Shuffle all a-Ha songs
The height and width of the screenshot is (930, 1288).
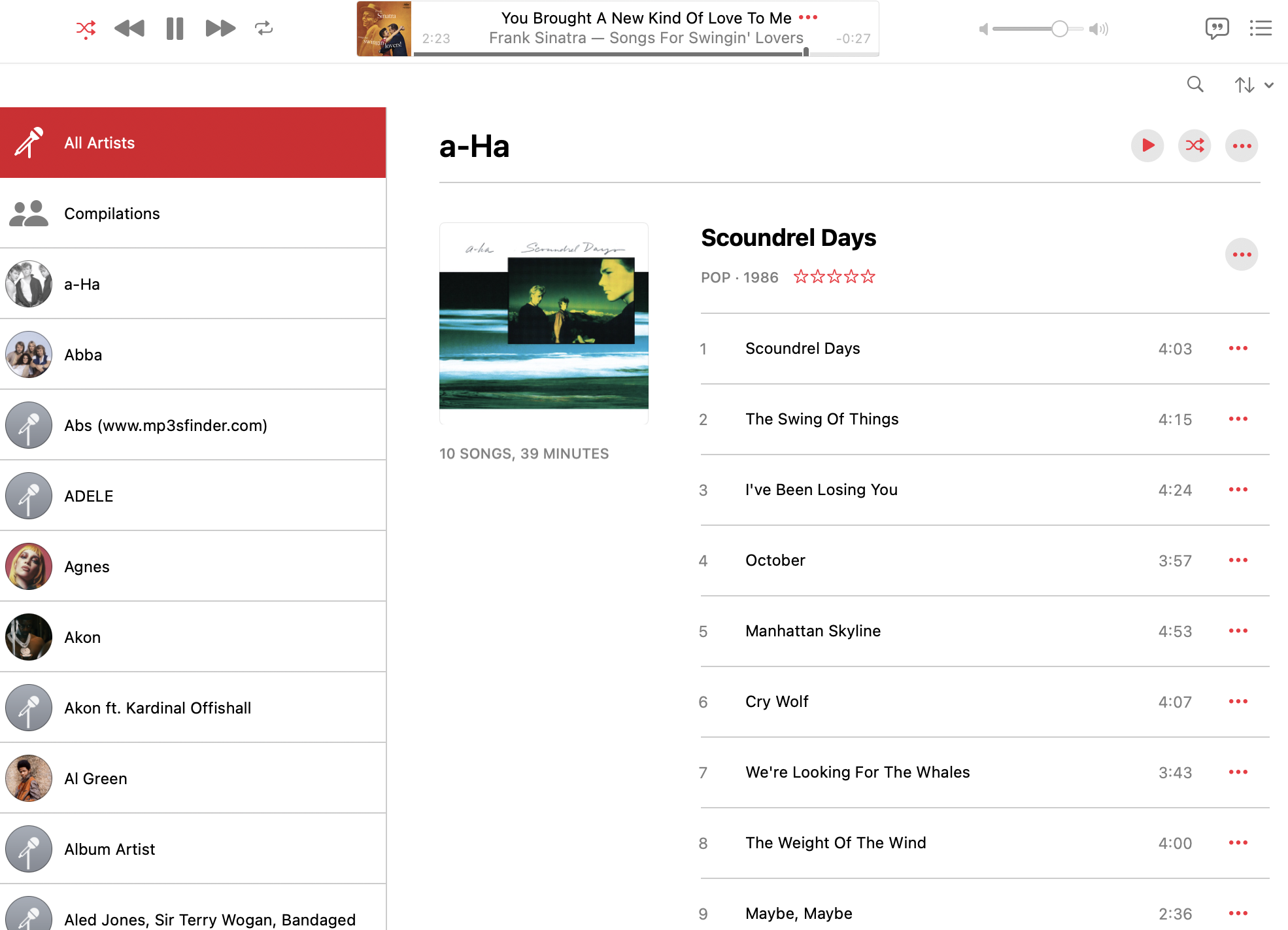point(1195,145)
